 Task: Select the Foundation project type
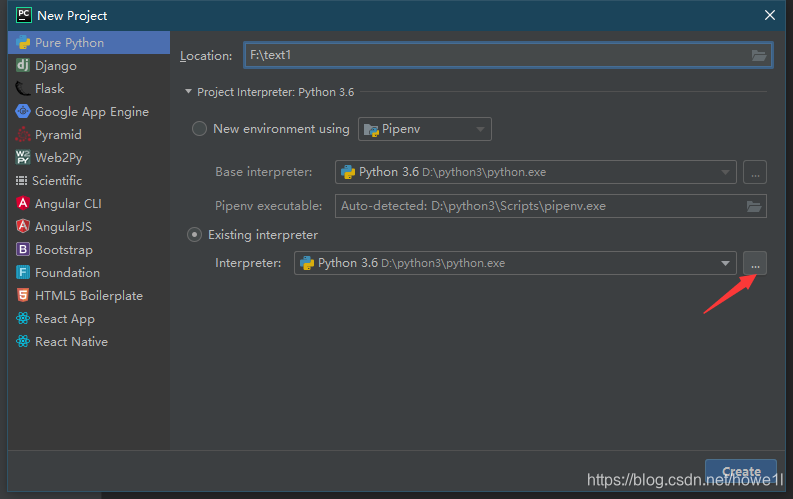point(89,273)
